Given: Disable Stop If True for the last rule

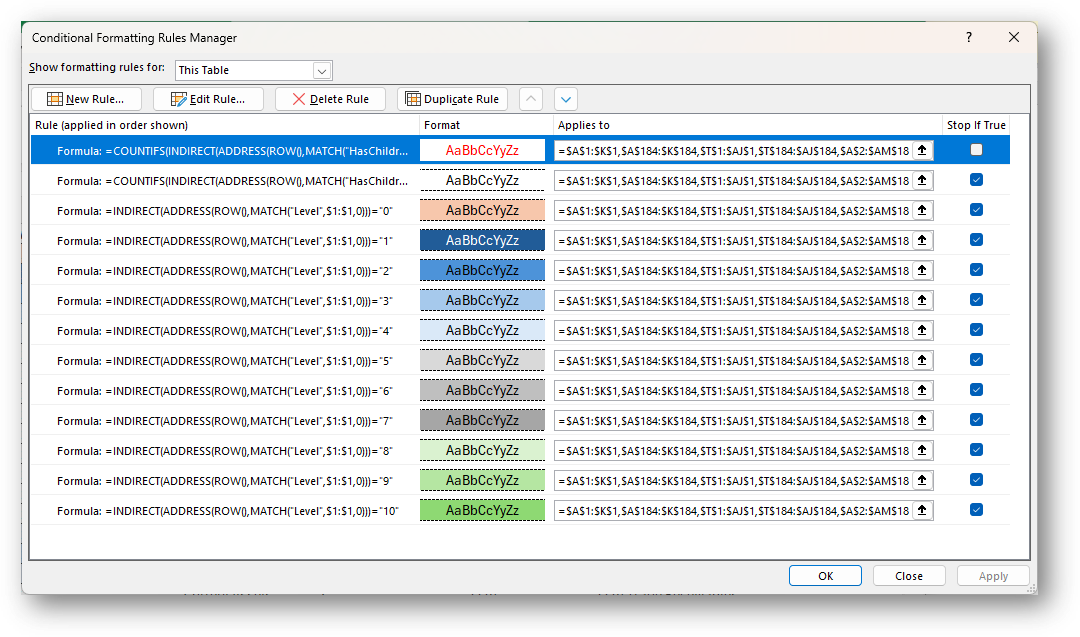Looking at the screenshot, I should 976,509.
